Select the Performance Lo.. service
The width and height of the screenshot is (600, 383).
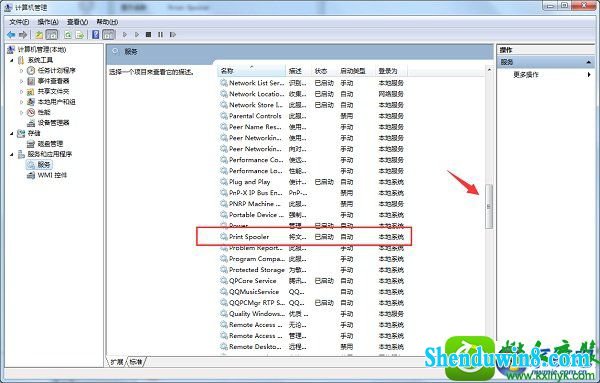[x=312, y=171]
